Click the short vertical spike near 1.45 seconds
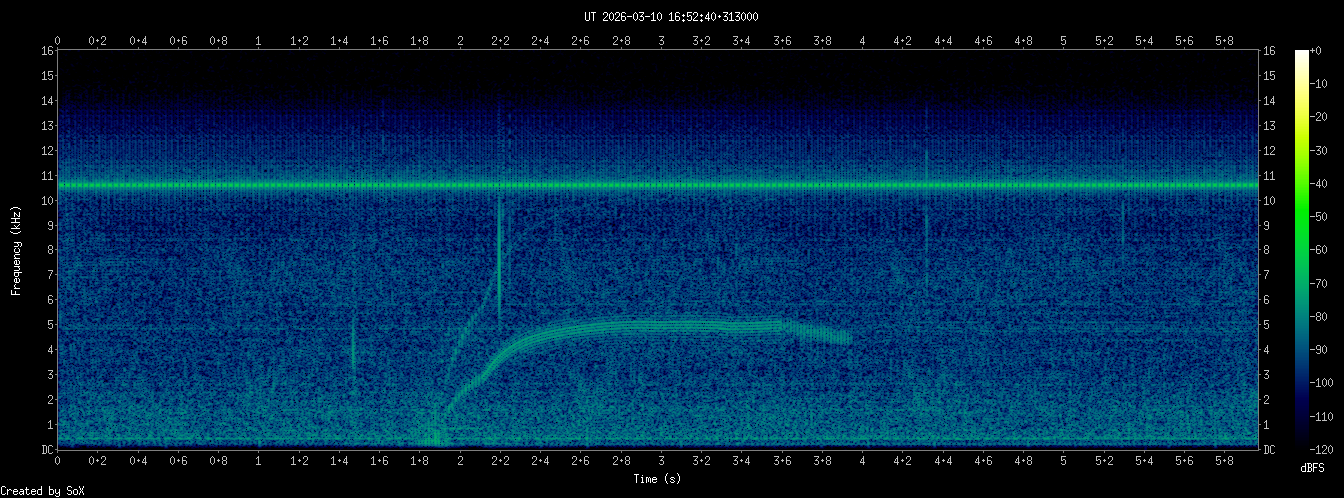This screenshot has width=1344, height=498. [352, 350]
